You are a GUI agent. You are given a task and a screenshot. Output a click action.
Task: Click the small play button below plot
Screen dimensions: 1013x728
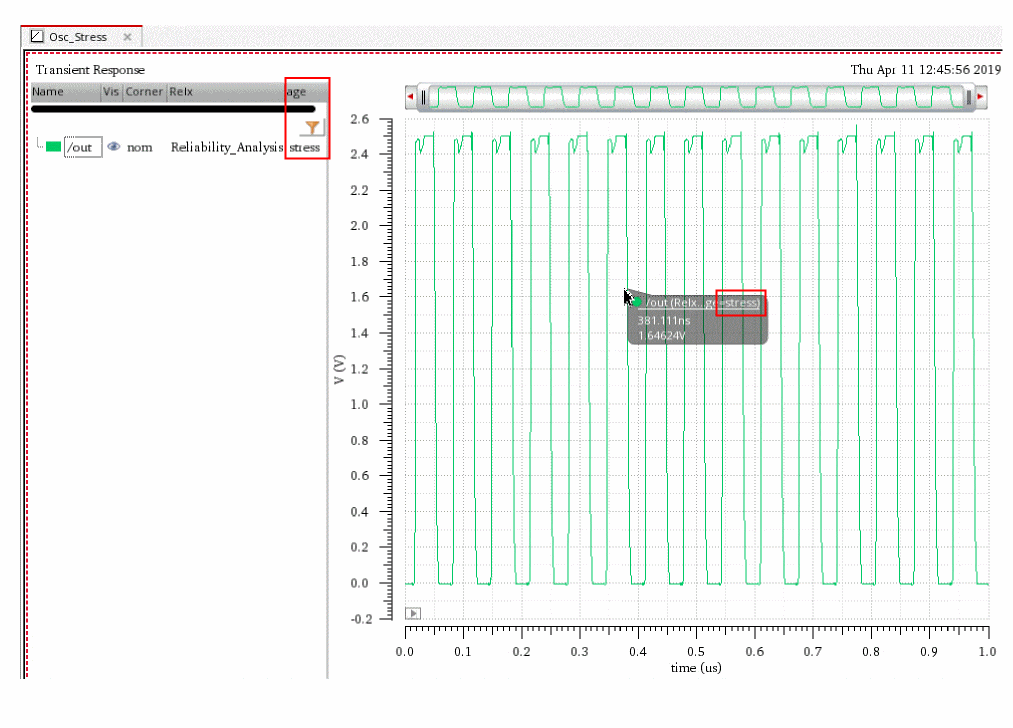click(413, 613)
